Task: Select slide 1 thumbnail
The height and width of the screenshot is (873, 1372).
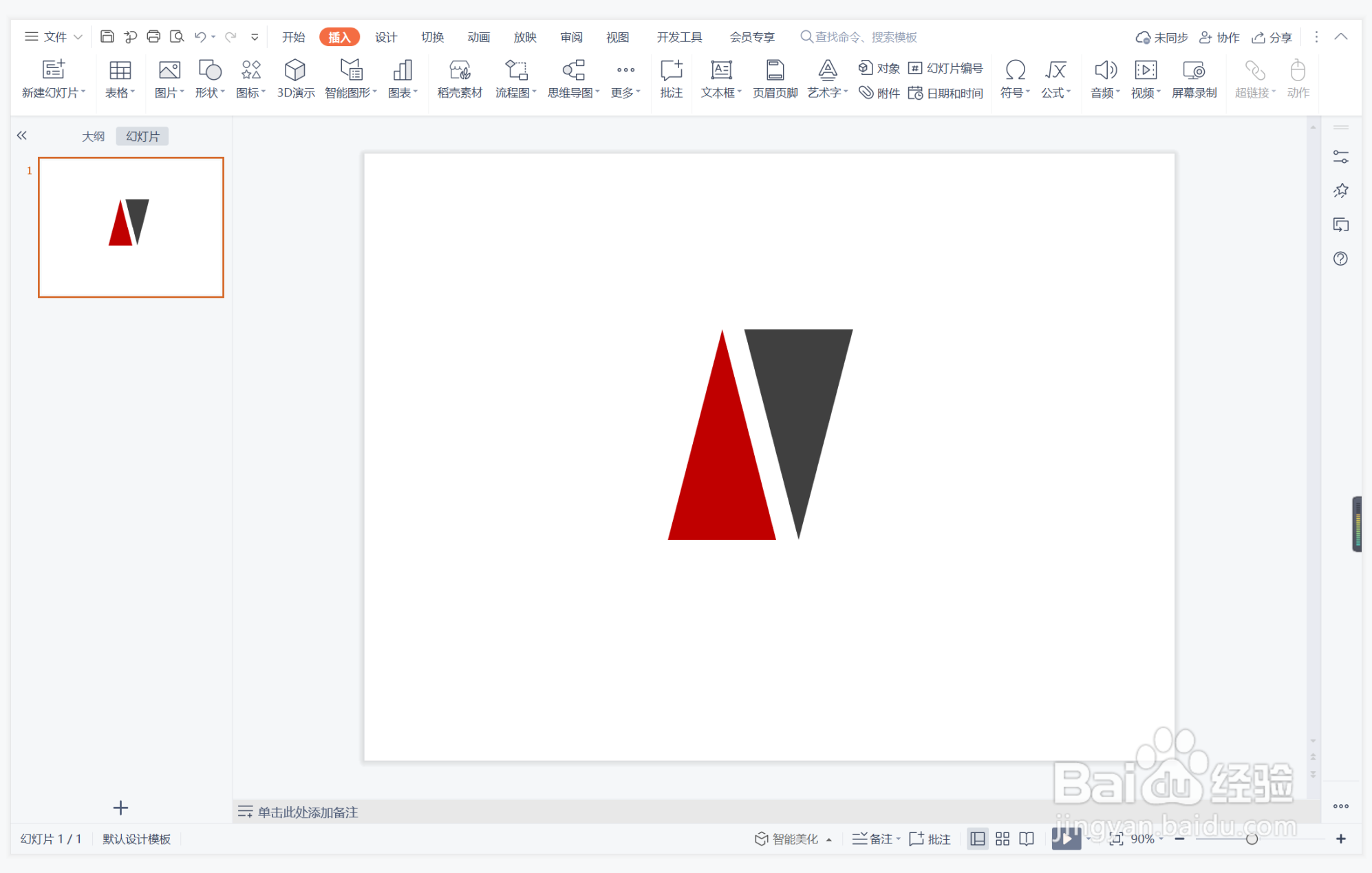Action: point(131,227)
